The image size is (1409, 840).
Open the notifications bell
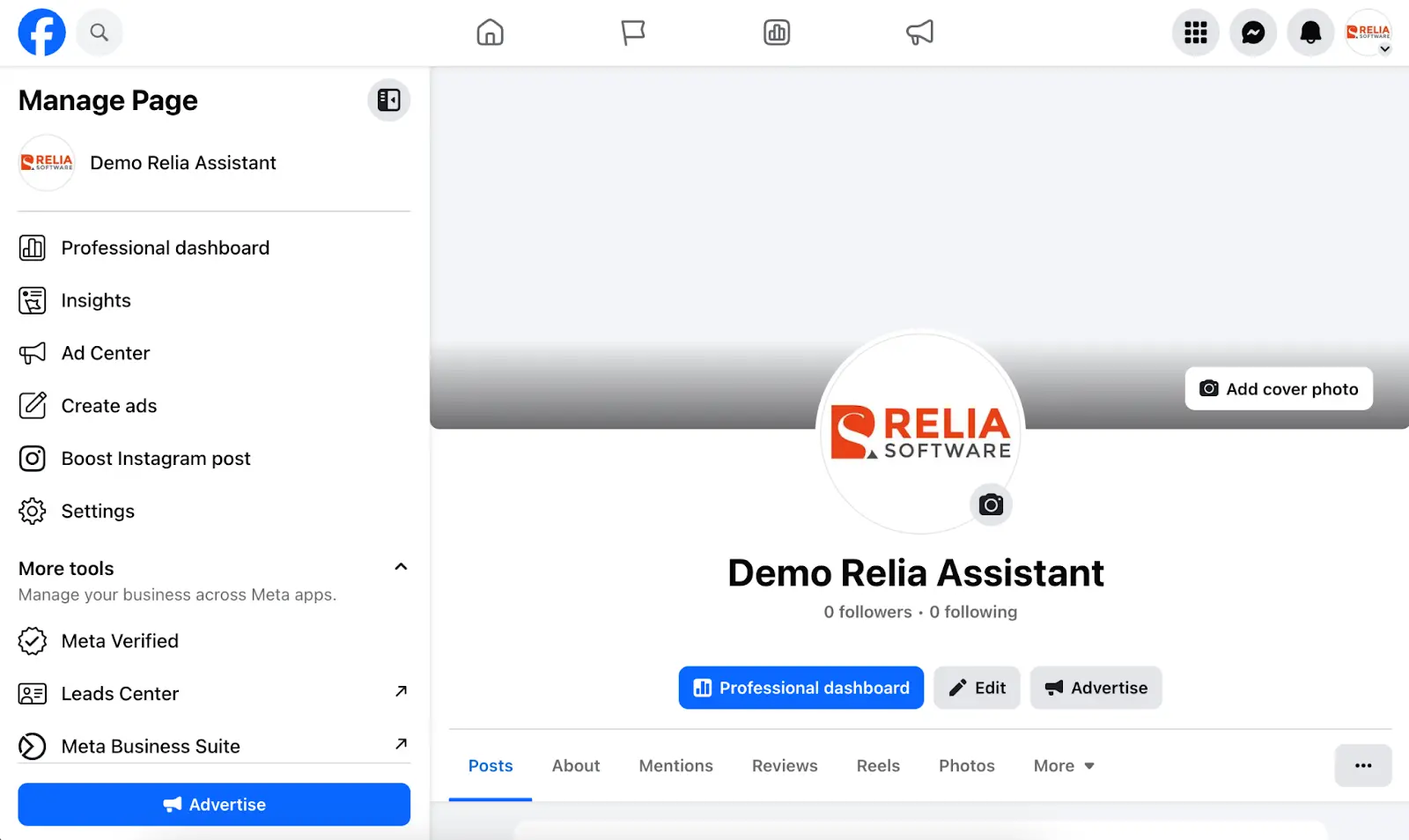1309,33
